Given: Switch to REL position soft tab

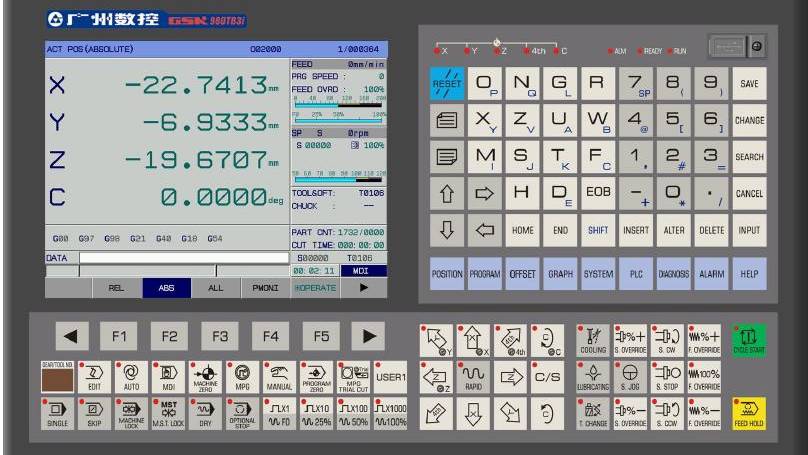Looking at the screenshot, I should [x=116, y=288].
